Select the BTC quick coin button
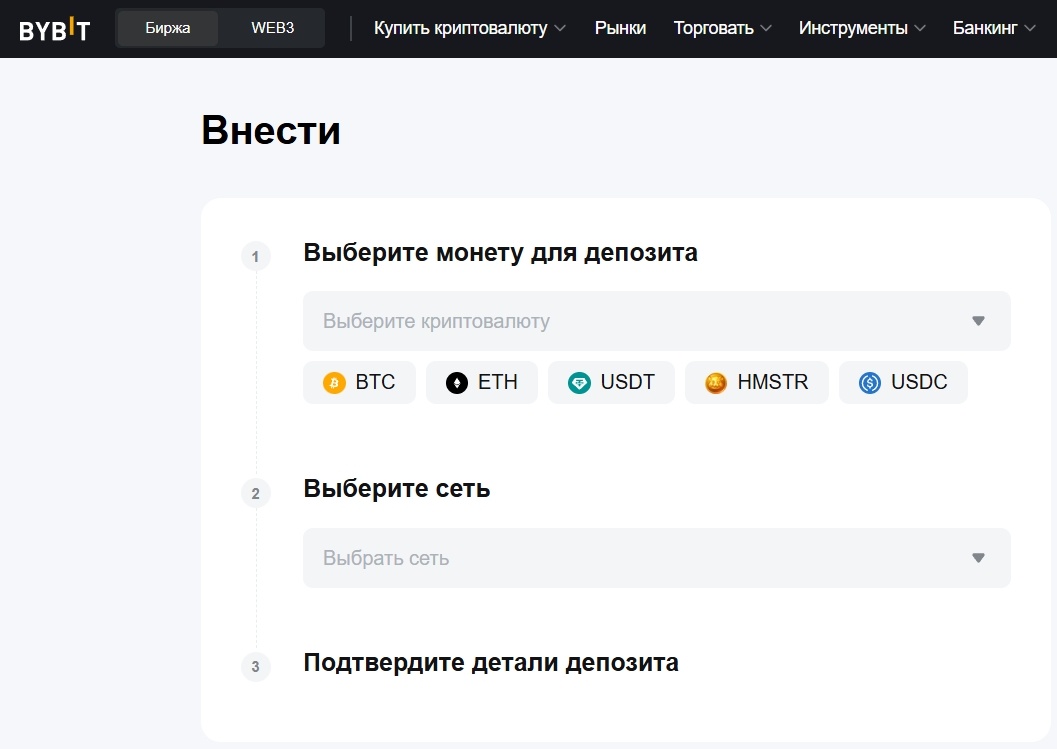This screenshot has height=749, width=1057. pyautogui.click(x=359, y=382)
